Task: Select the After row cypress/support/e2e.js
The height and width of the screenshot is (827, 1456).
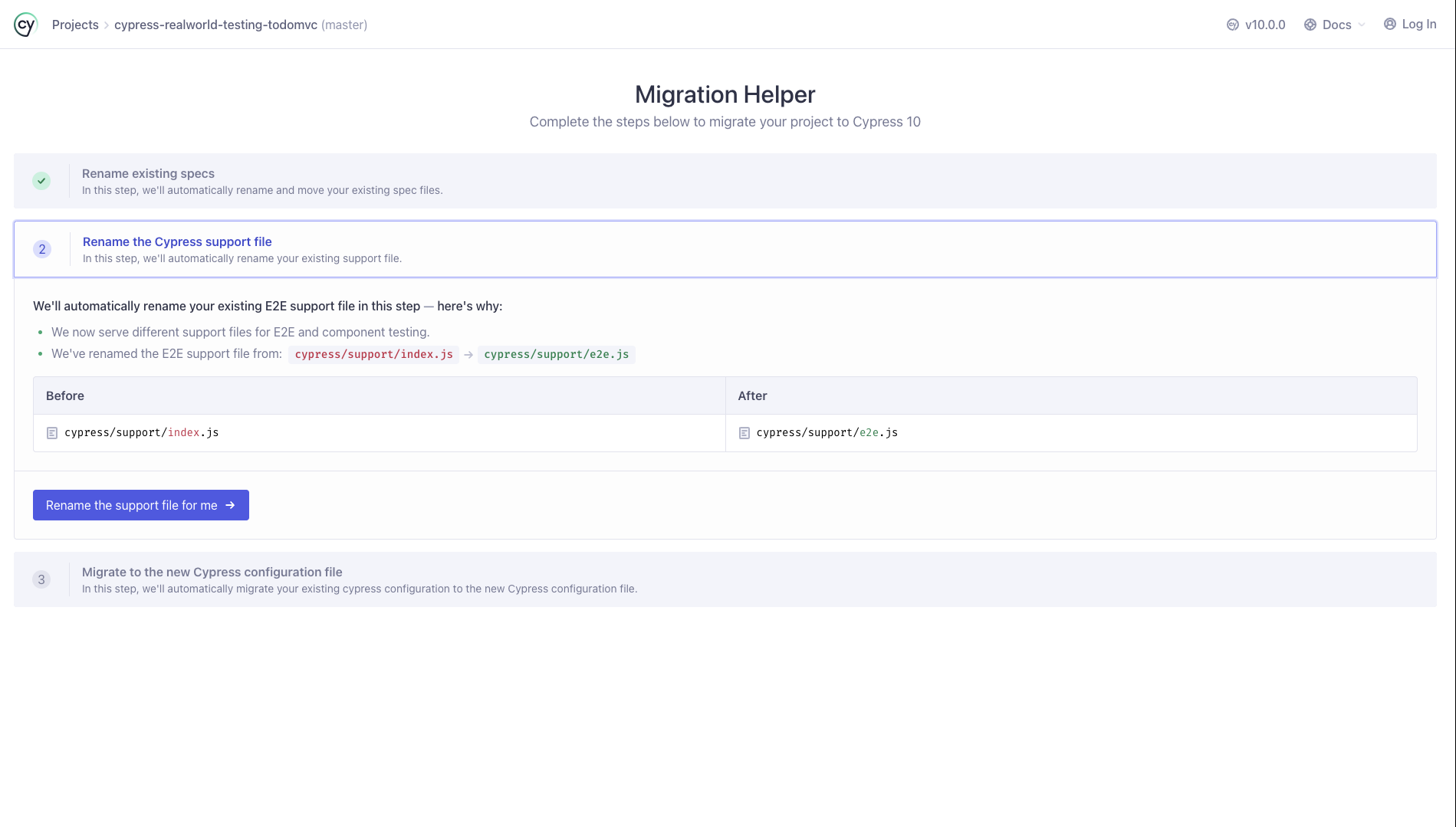Action: click(x=1071, y=433)
